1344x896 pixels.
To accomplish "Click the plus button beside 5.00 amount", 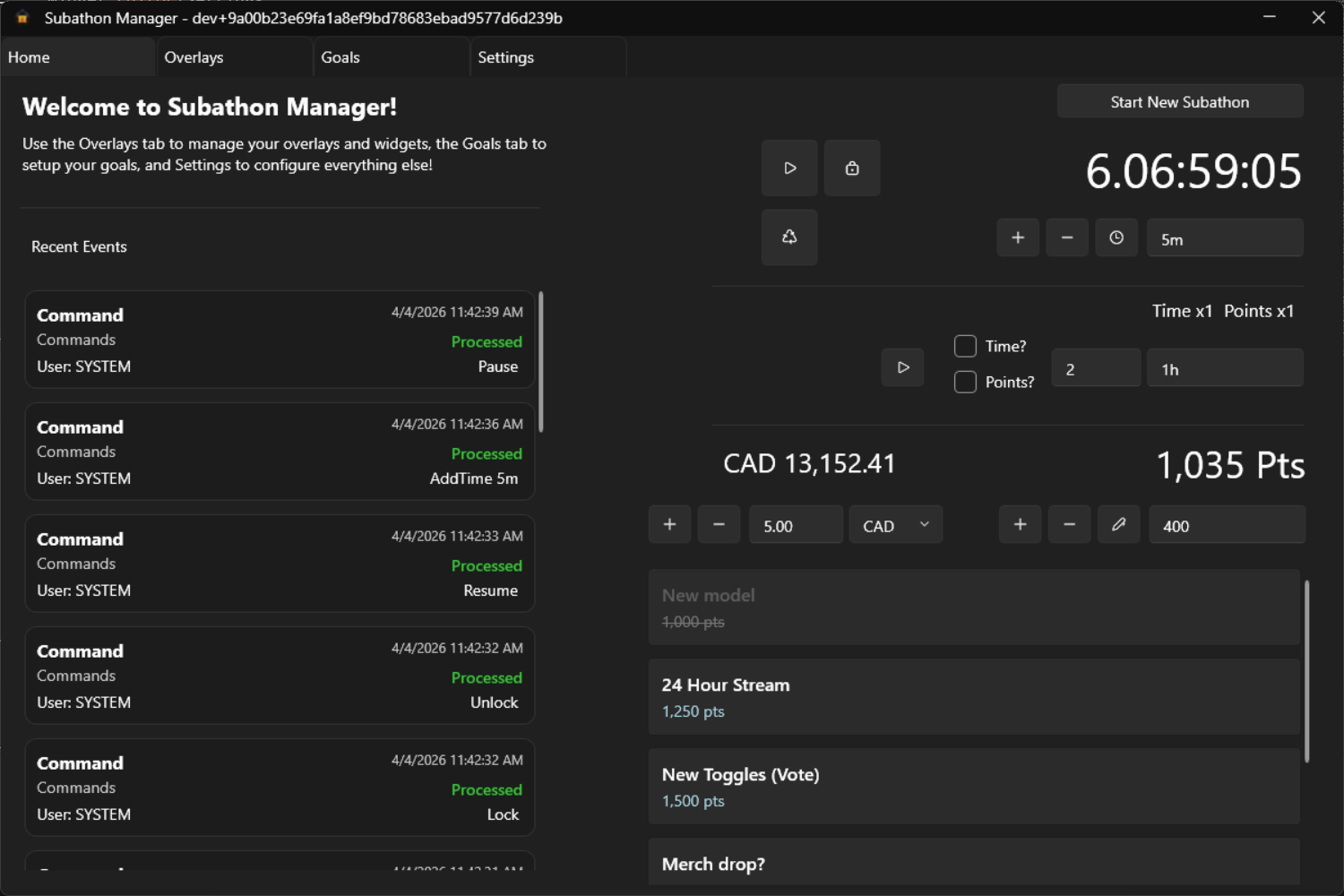I will coord(669,525).
